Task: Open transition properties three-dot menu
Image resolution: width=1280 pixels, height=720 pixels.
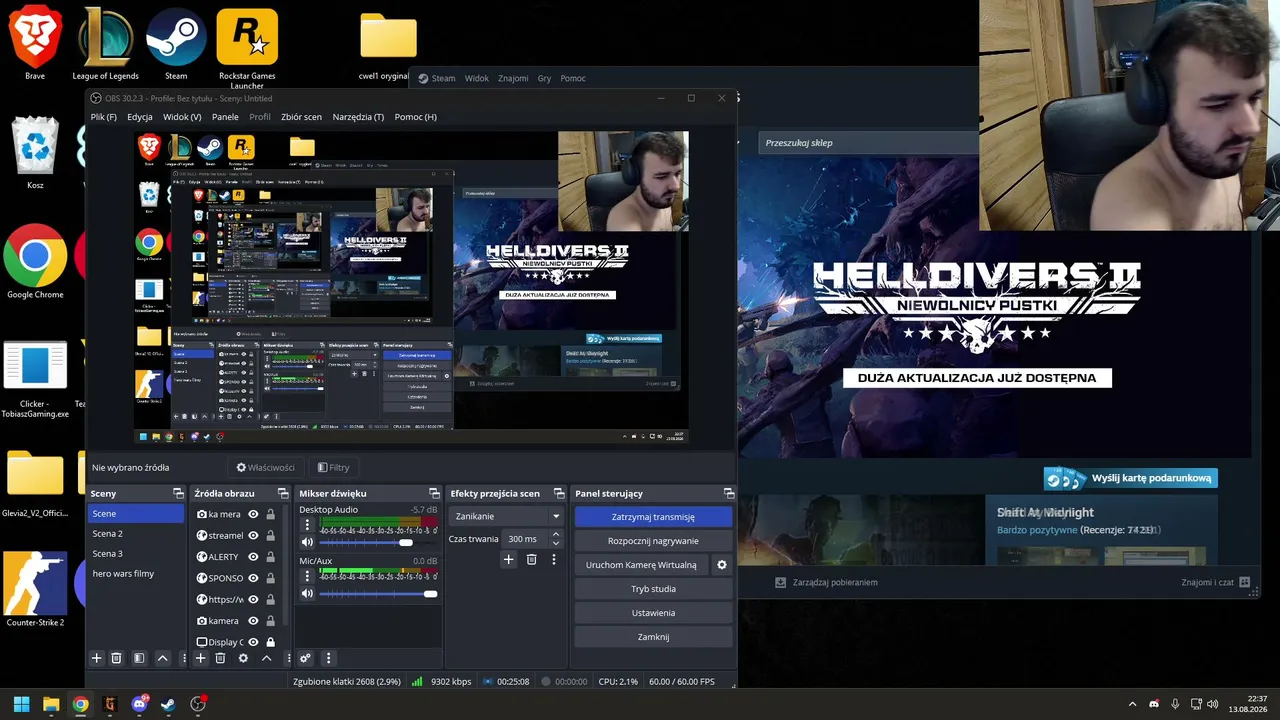Action: (x=554, y=560)
